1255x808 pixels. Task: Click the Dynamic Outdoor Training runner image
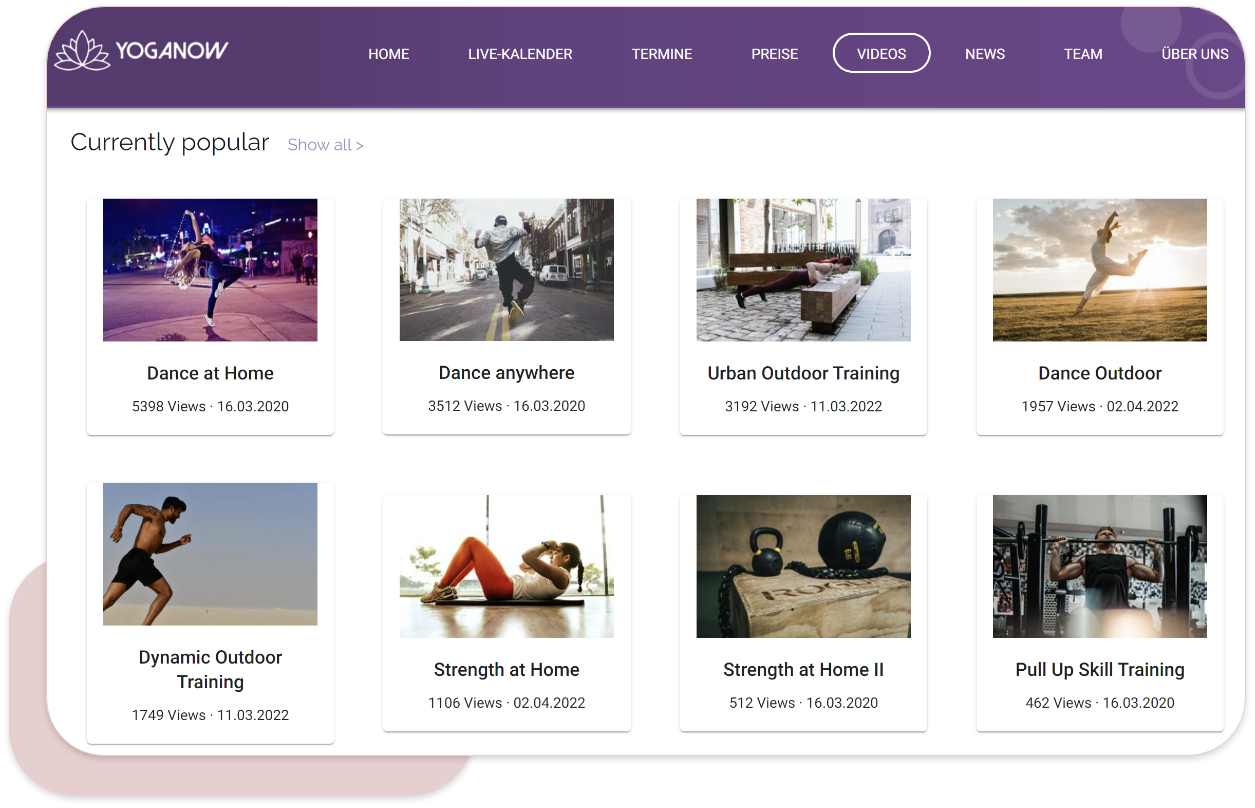tap(210, 554)
